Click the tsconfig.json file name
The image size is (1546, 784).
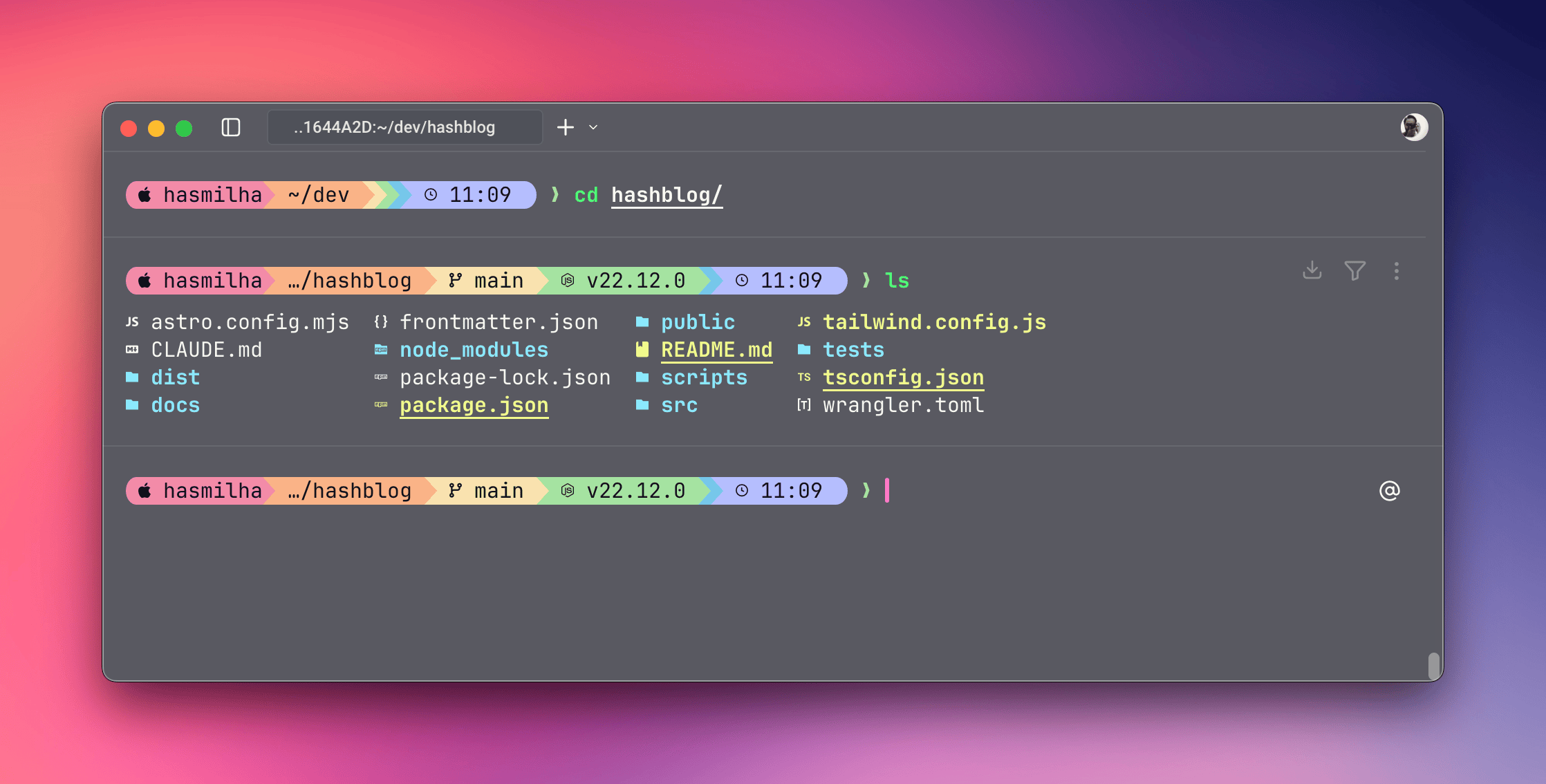tap(903, 377)
